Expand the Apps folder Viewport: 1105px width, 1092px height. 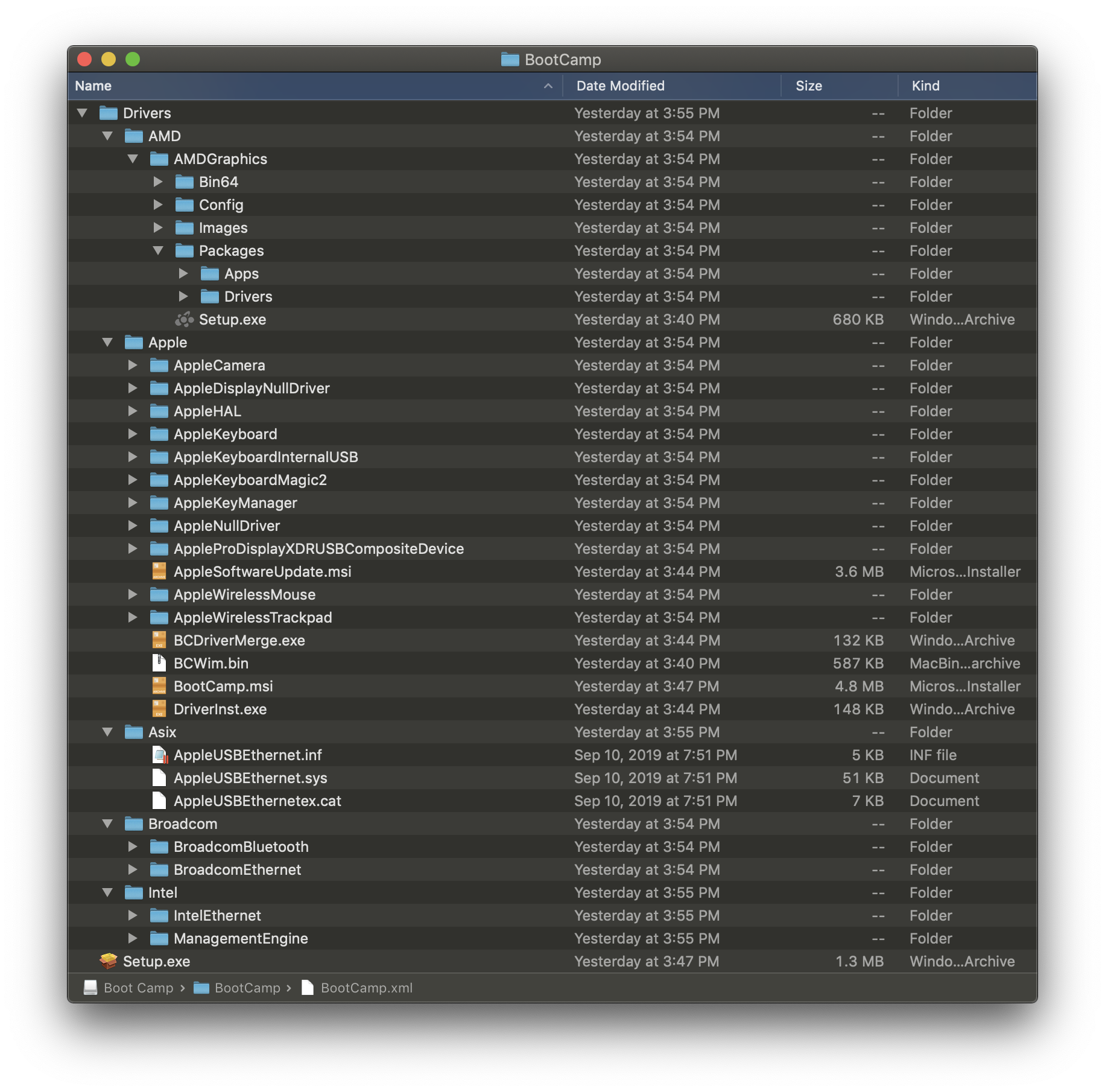pyautogui.click(x=183, y=273)
